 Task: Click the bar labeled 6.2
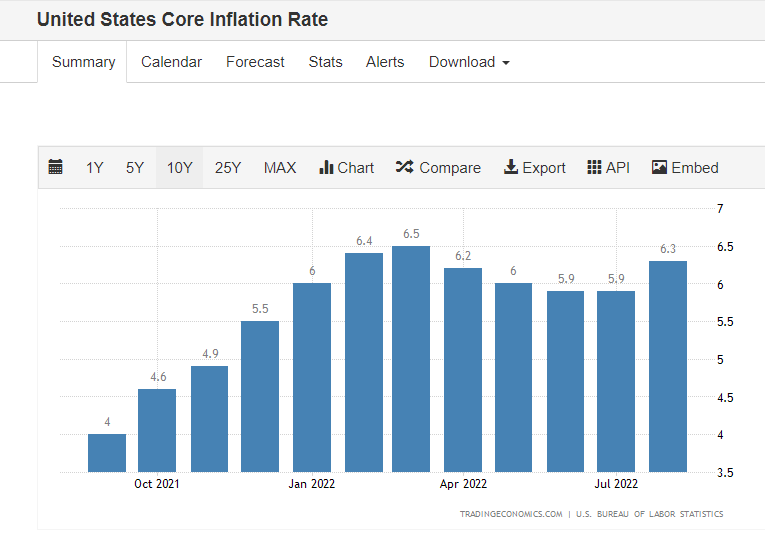tap(463, 370)
